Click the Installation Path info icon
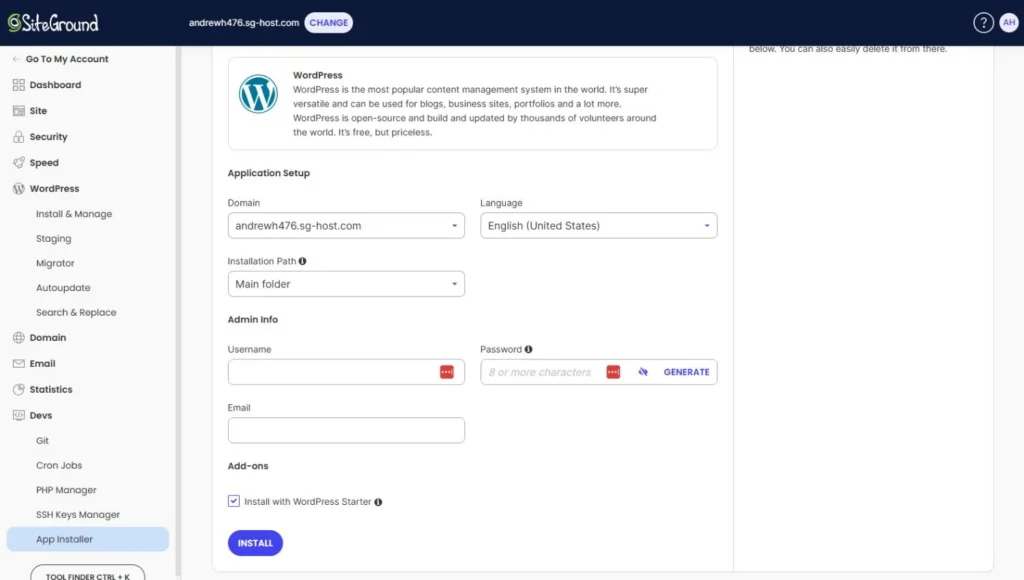This screenshot has width=1024, height=580. click(x=302, y=261)
